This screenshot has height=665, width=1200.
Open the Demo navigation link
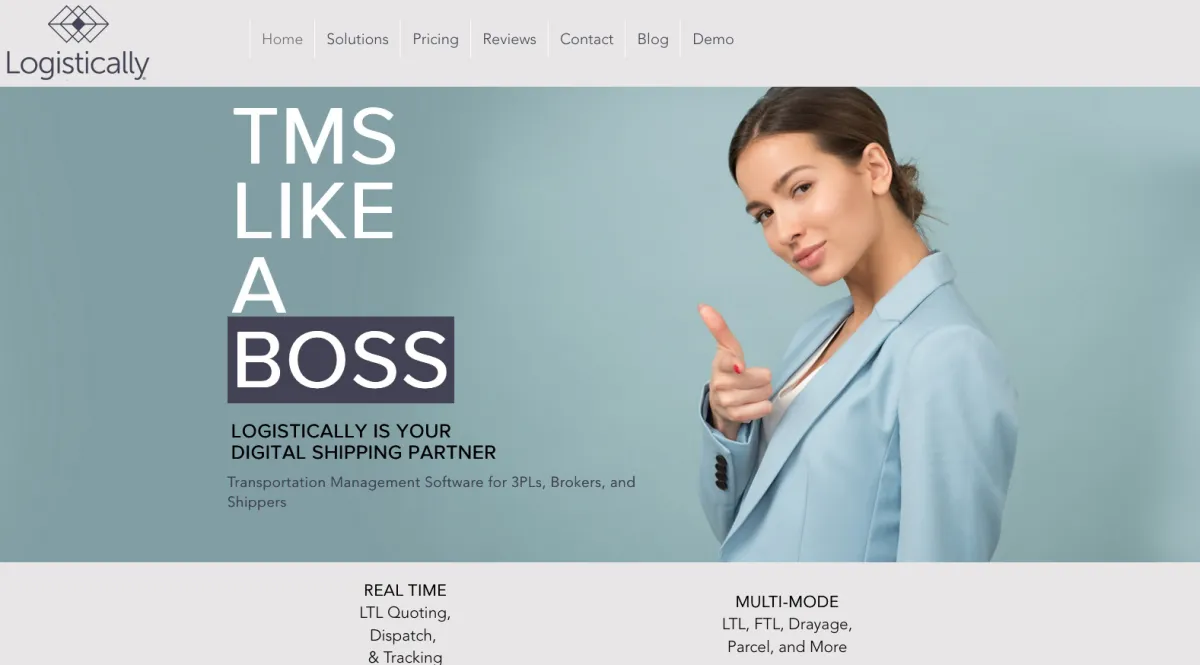[x=713, y=39]
